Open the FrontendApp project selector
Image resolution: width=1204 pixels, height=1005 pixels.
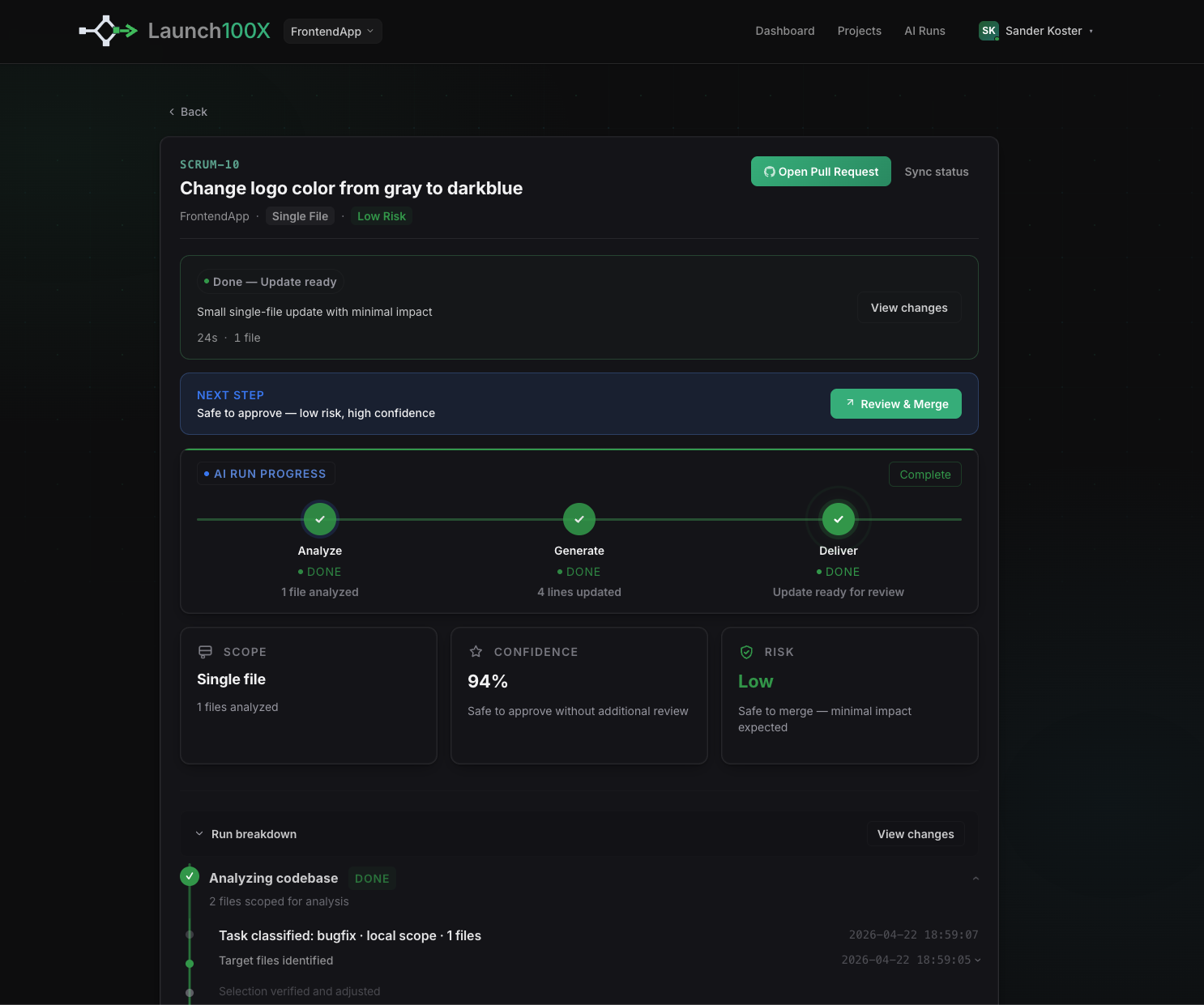[332, 31]
